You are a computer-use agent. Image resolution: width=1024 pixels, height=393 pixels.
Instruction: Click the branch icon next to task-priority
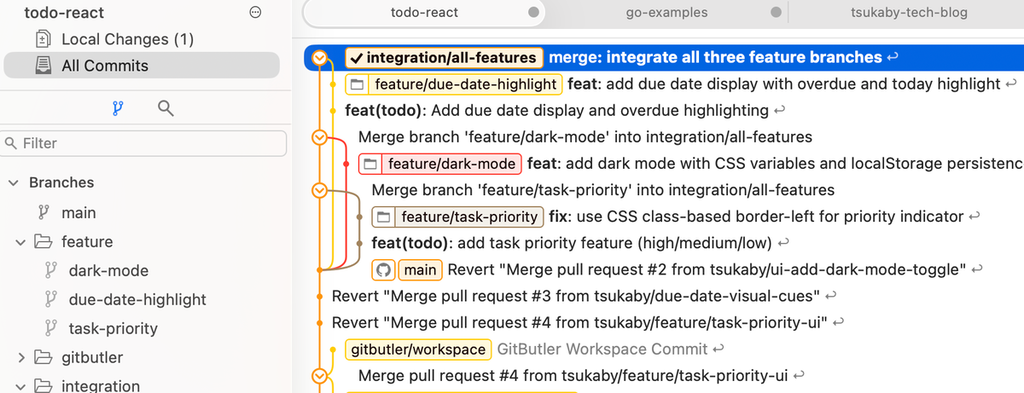click(x=51, y=328)
